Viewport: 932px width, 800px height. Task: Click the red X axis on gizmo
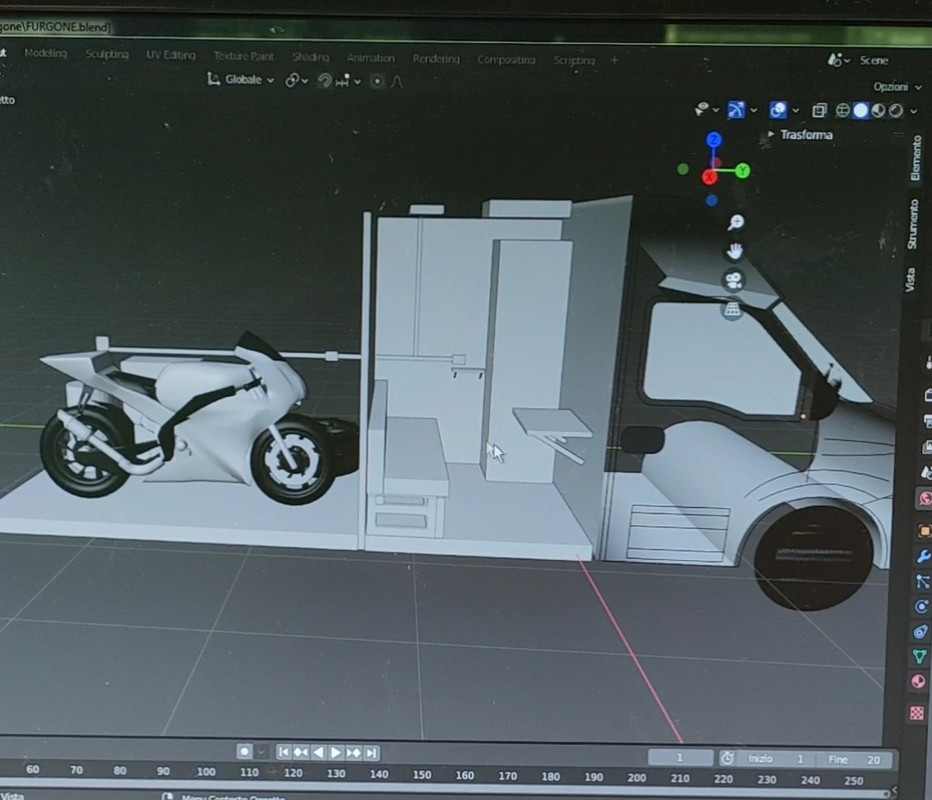[x=710, y=177]
